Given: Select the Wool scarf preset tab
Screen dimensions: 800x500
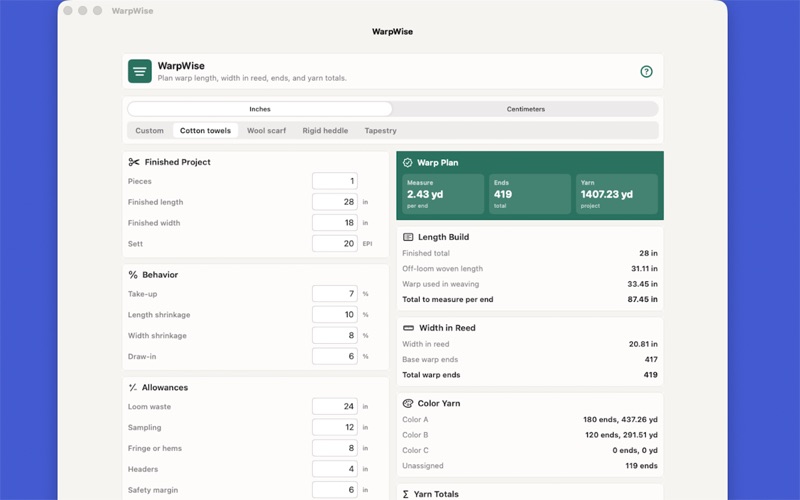Looking at the screenshot, I should point(266,131).
